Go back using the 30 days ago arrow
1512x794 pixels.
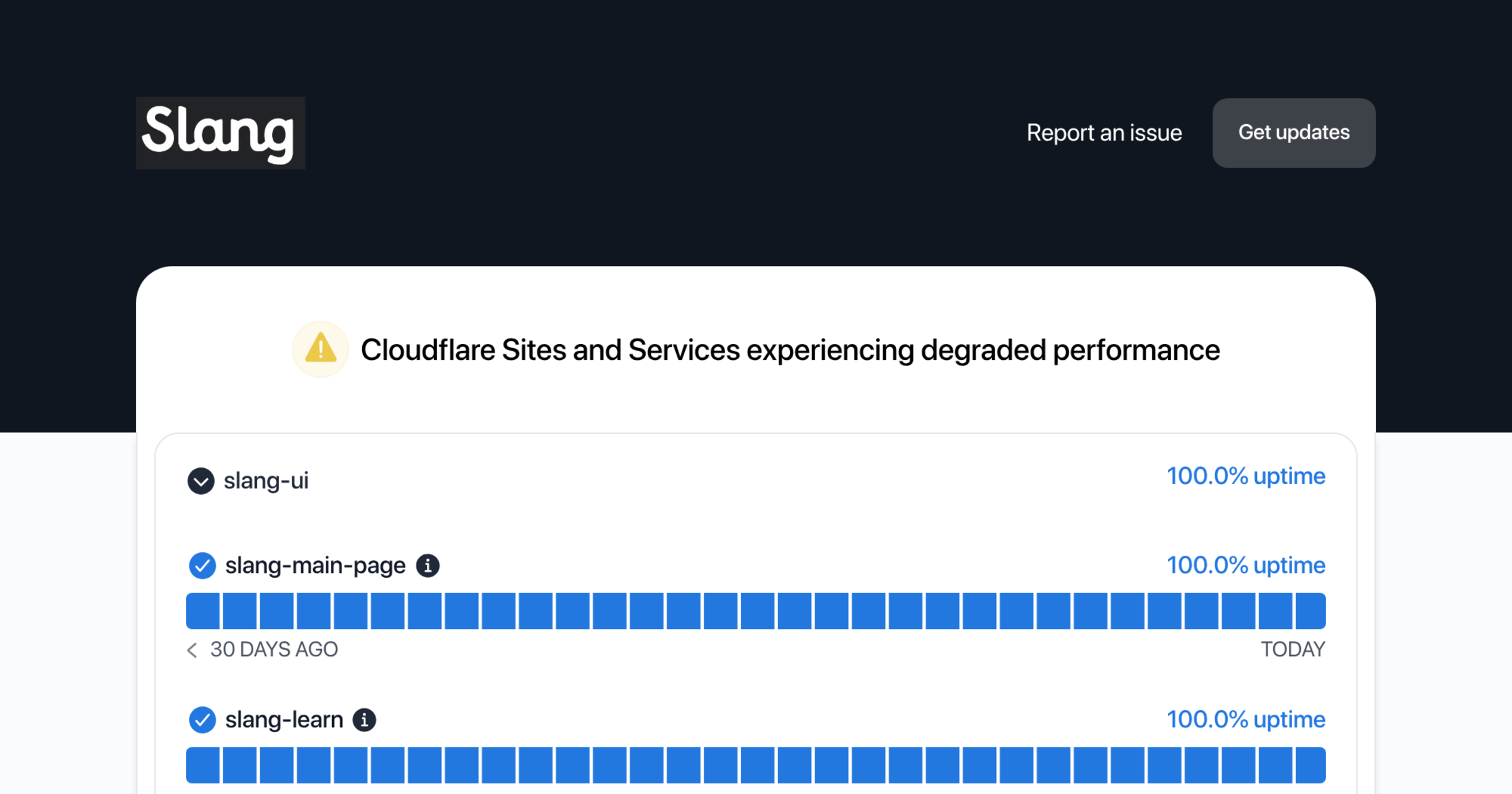click(x=193, y=650)
